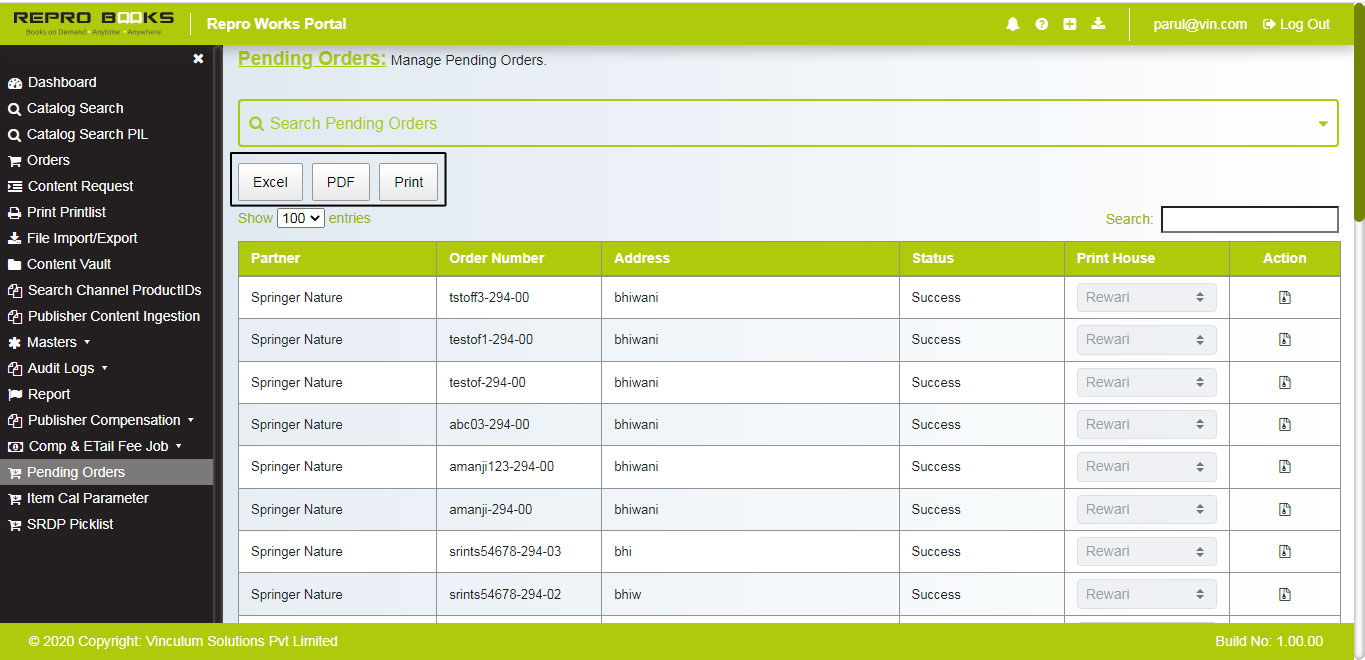Click the download icon in the header
The height and width of the screenshot is (660, 1365).
pyautogui.click(x=1098, y=23)
